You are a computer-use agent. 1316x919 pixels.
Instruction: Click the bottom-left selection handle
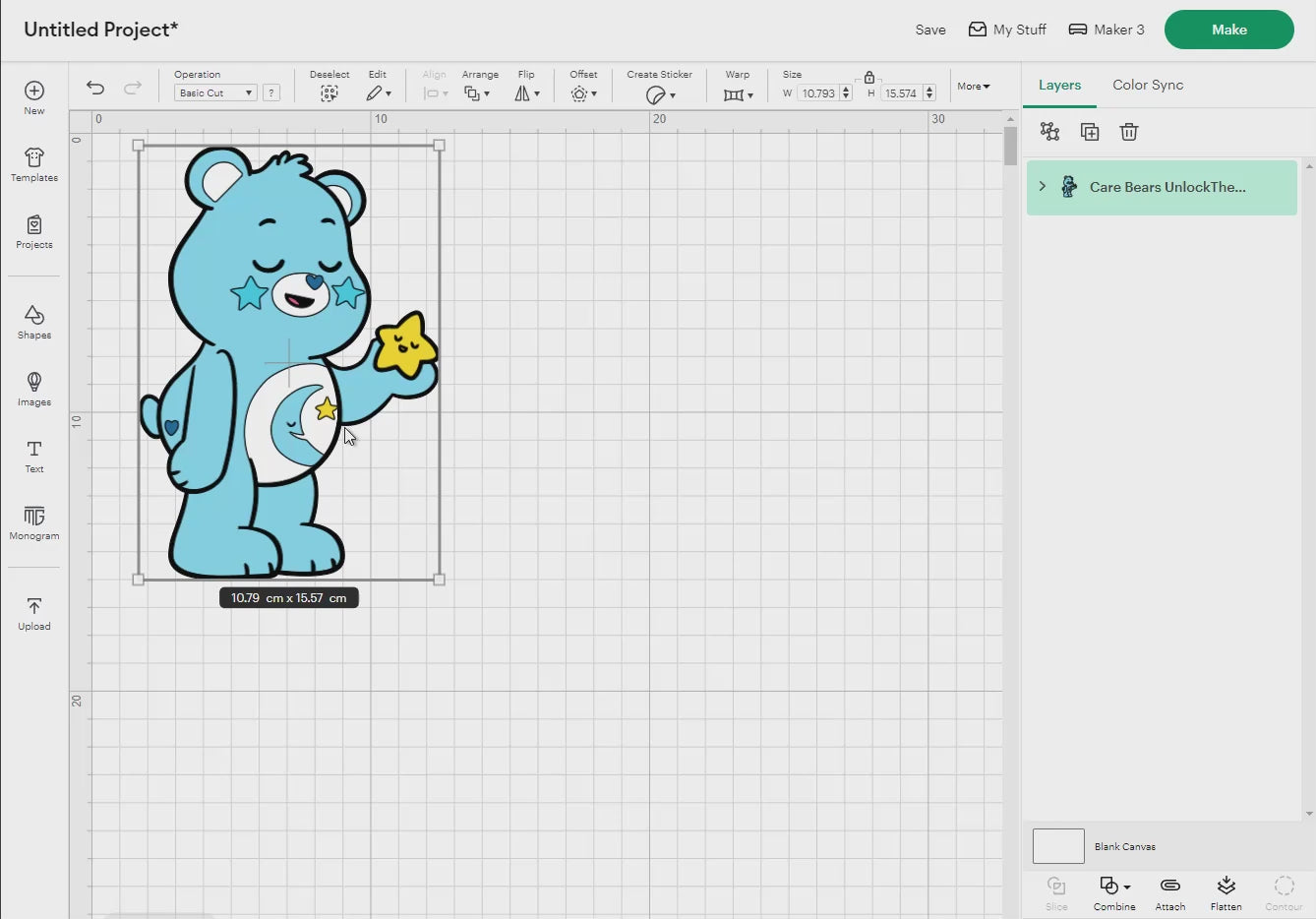[138, 580]
